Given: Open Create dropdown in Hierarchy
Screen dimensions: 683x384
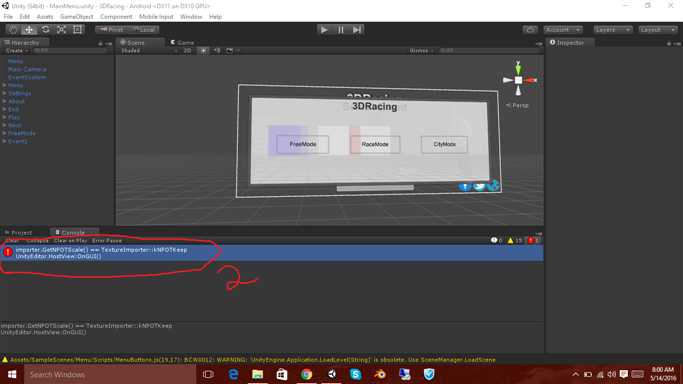Looking at the screenshot, I should [17, 51].
